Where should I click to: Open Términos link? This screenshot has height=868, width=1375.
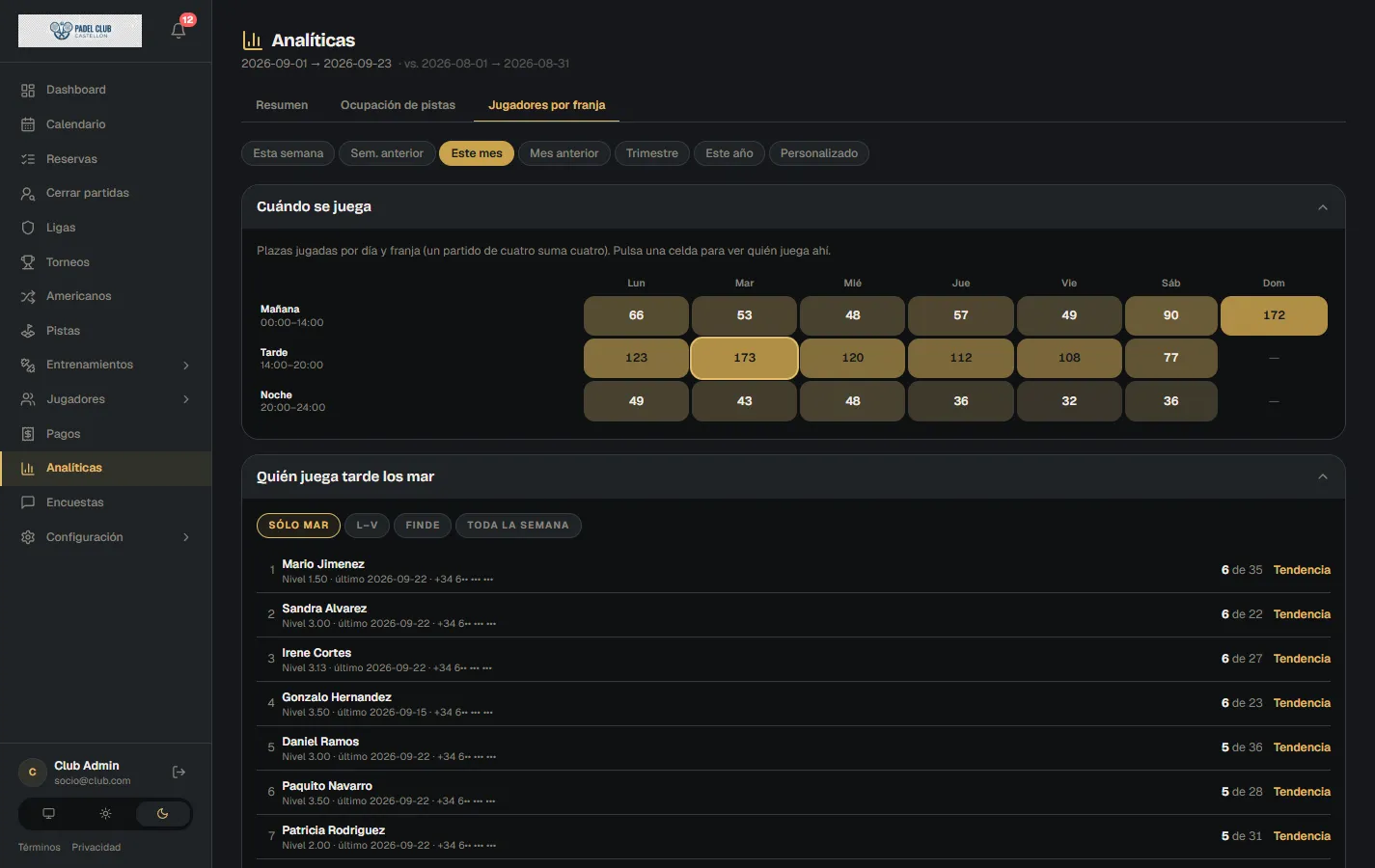40,848
